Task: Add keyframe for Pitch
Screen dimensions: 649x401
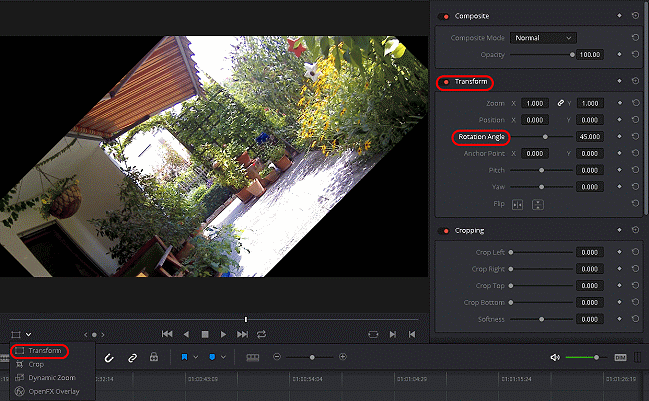Action: point(620,170)
